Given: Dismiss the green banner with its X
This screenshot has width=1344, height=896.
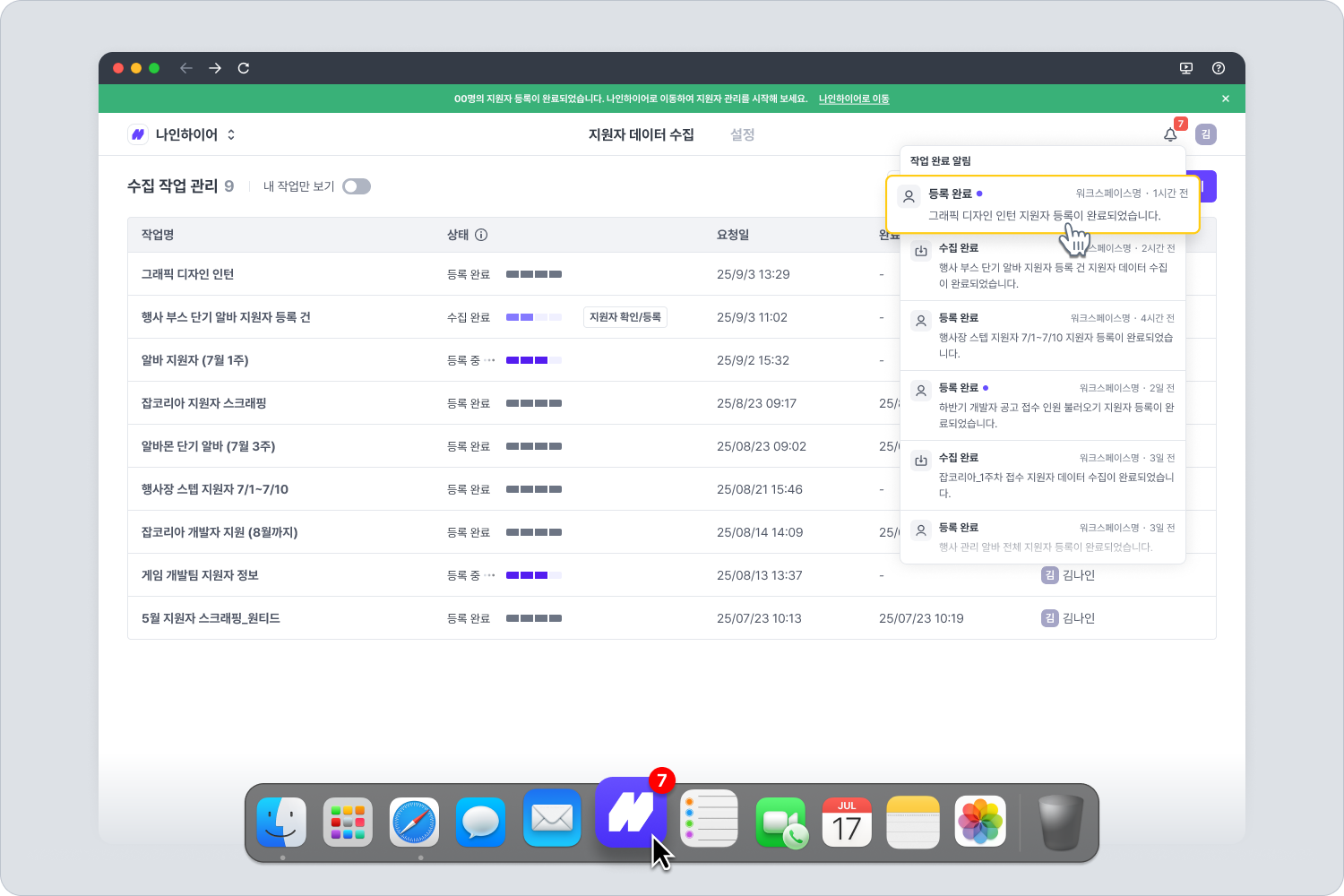Looking at the screenshot, I should click(1226, 99).
